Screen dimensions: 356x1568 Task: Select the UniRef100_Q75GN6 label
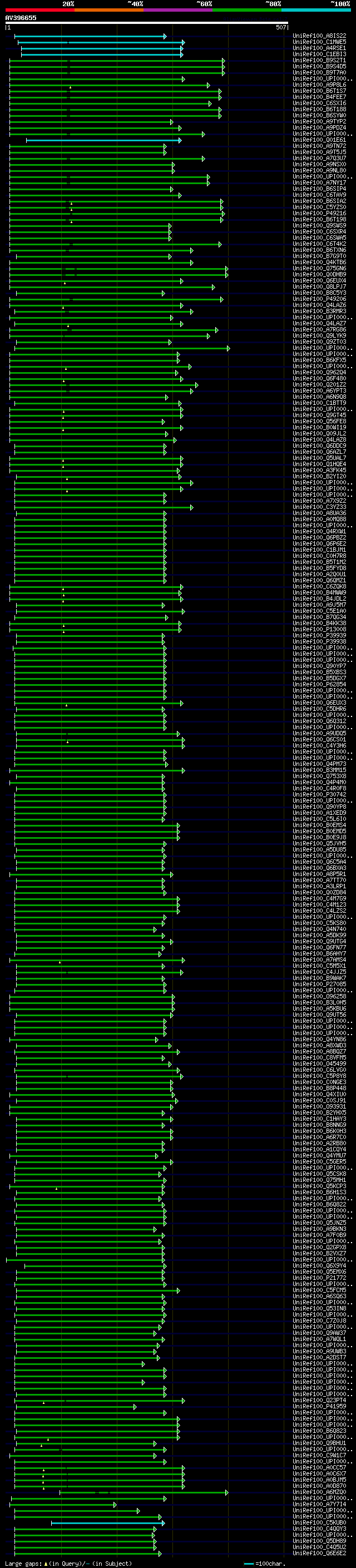(x=319, y=269)
